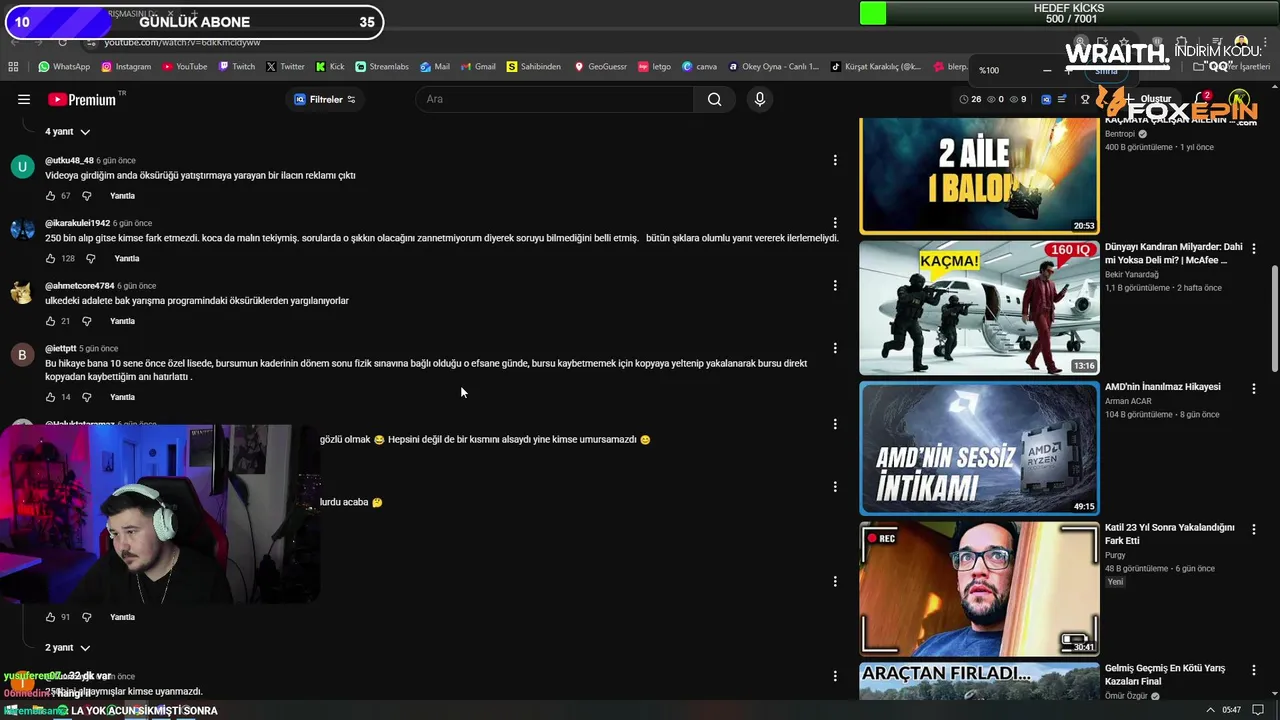
Task: Open the Streamlabs bookmark
Action: coord(382,67)
